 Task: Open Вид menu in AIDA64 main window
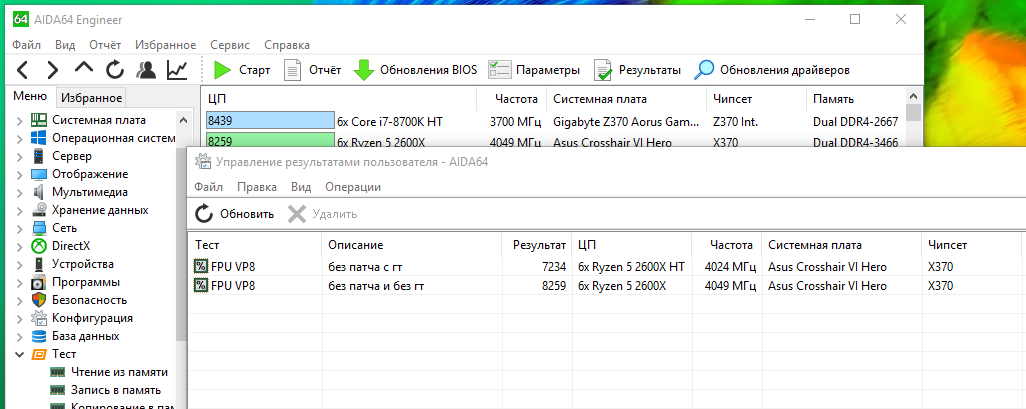pos(65,45)
